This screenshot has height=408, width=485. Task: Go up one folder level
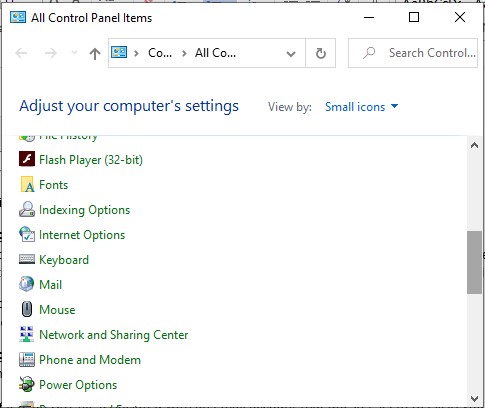coord(95,53)
